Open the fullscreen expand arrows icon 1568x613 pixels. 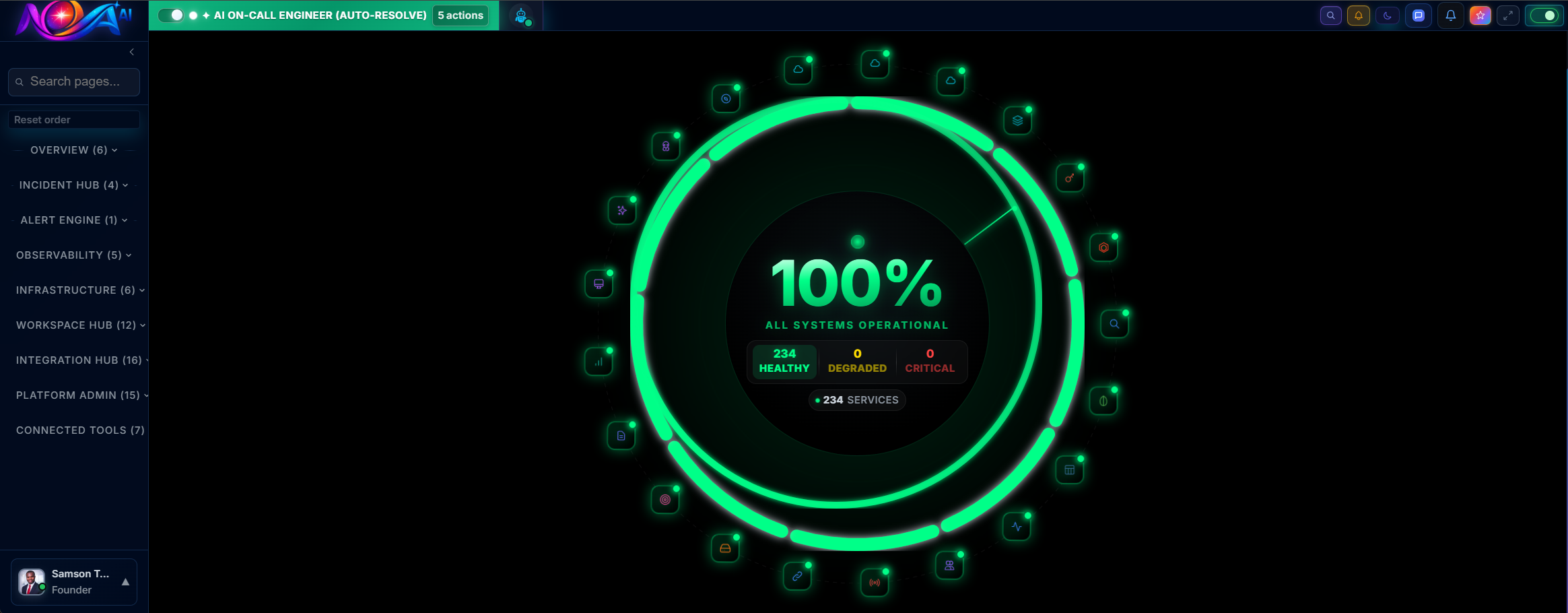[x=1508, y=15]
